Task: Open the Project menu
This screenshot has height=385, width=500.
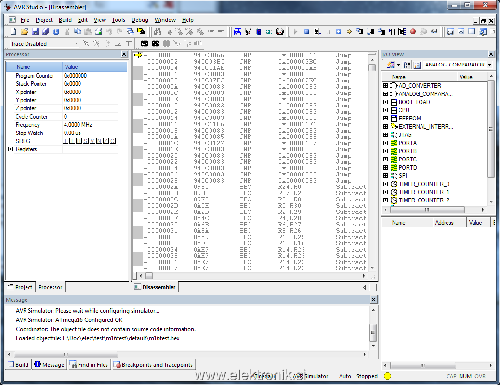Action: pyautogui.click(x=44, y=20)
